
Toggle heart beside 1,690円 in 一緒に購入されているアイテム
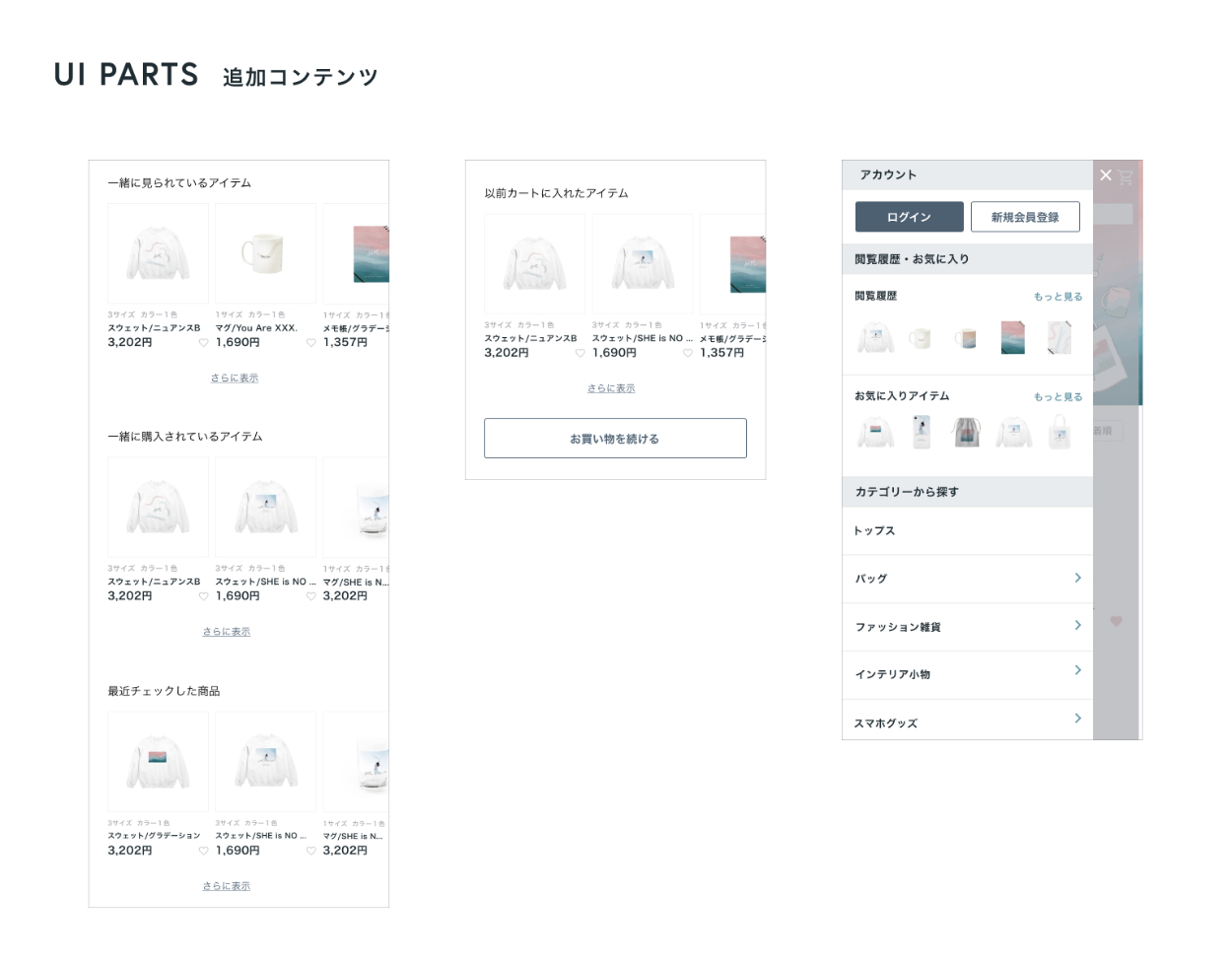[x=311, y=596]
